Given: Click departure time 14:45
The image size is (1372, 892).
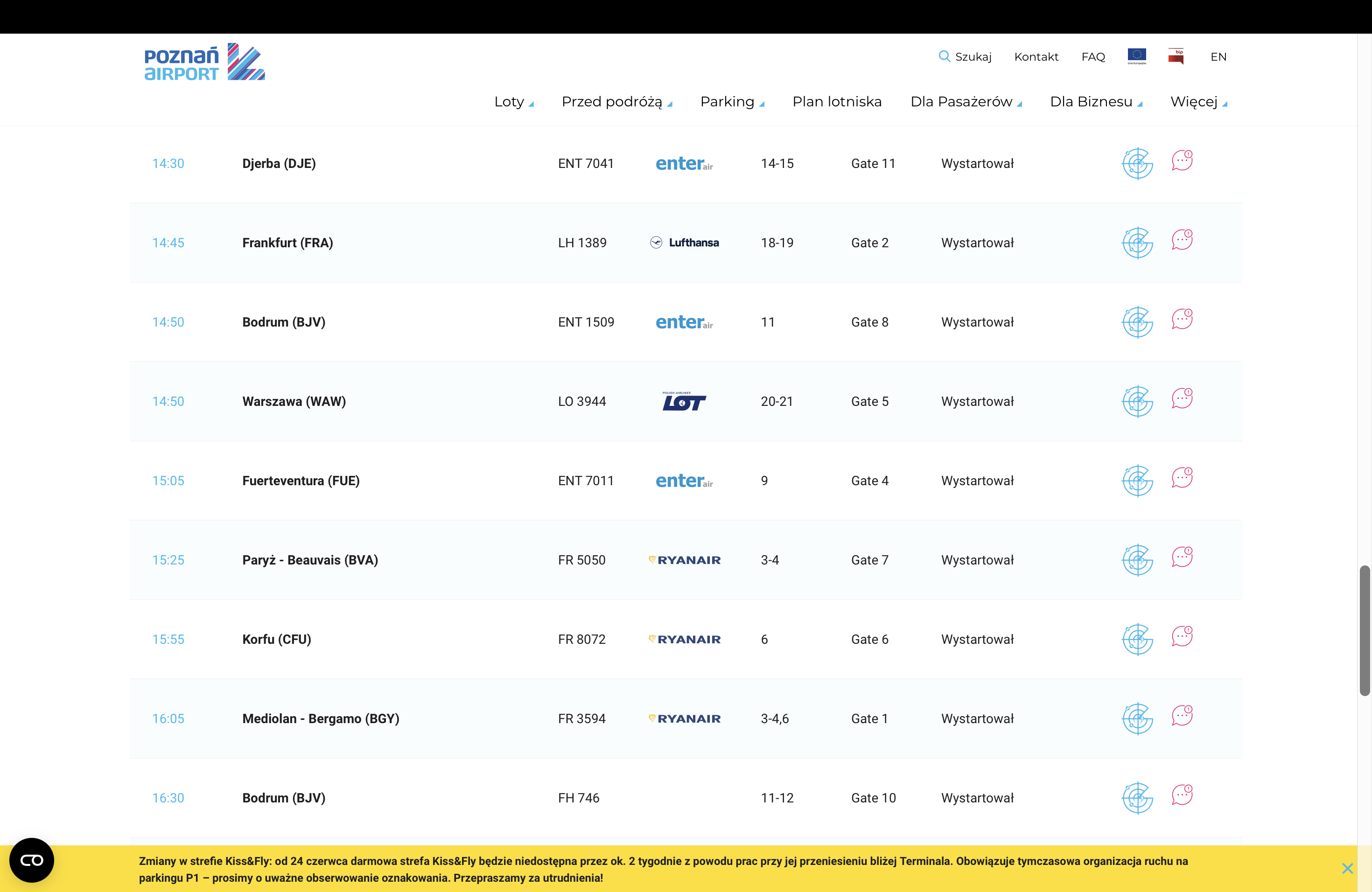Looking at the screenshot, I should click(x=168, y=243).
